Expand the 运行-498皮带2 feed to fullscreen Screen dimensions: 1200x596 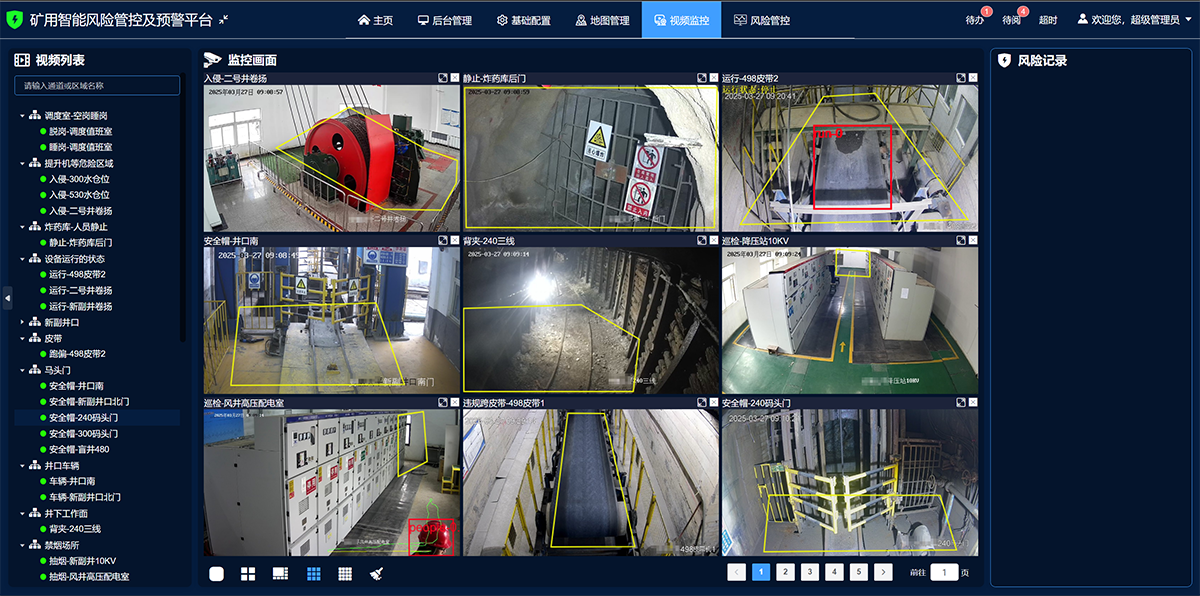point(959,78)
